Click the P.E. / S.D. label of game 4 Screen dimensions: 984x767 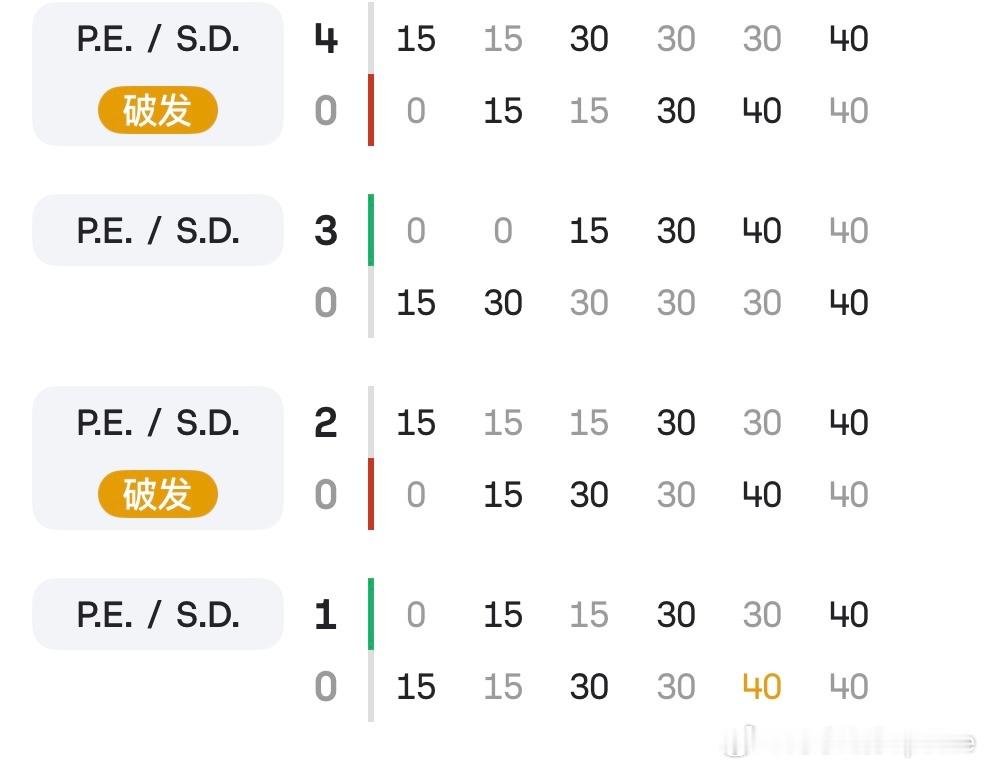coord(156,40)
